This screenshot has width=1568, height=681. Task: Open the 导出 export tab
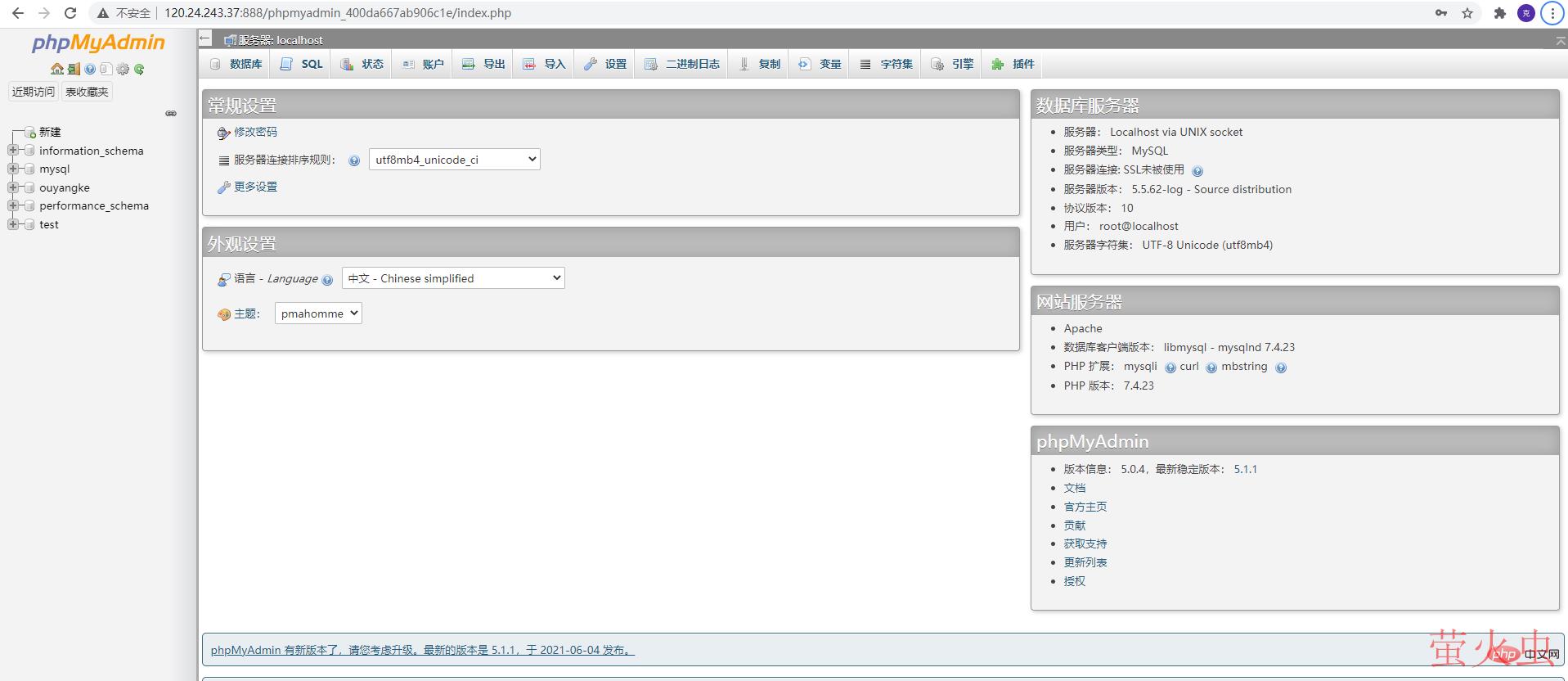[483, 64]
